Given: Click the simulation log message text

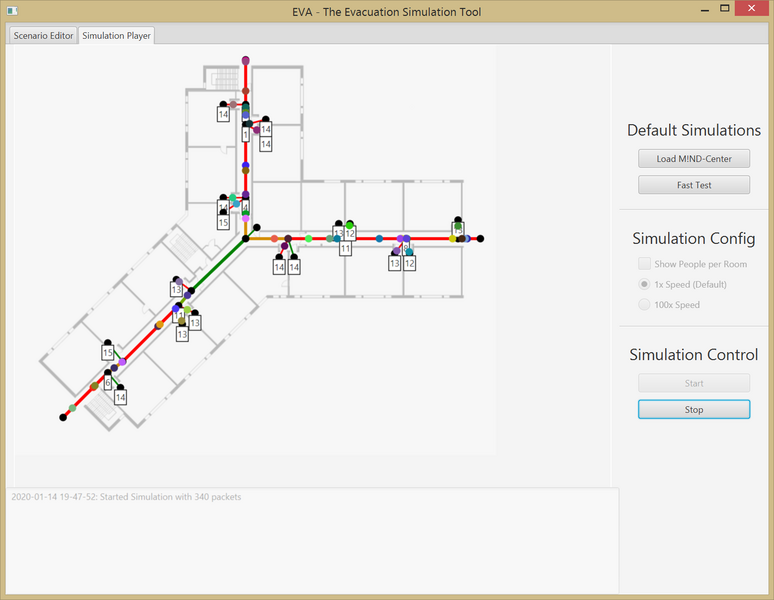Looking at the screenshot, I should (x=126, y=497).
